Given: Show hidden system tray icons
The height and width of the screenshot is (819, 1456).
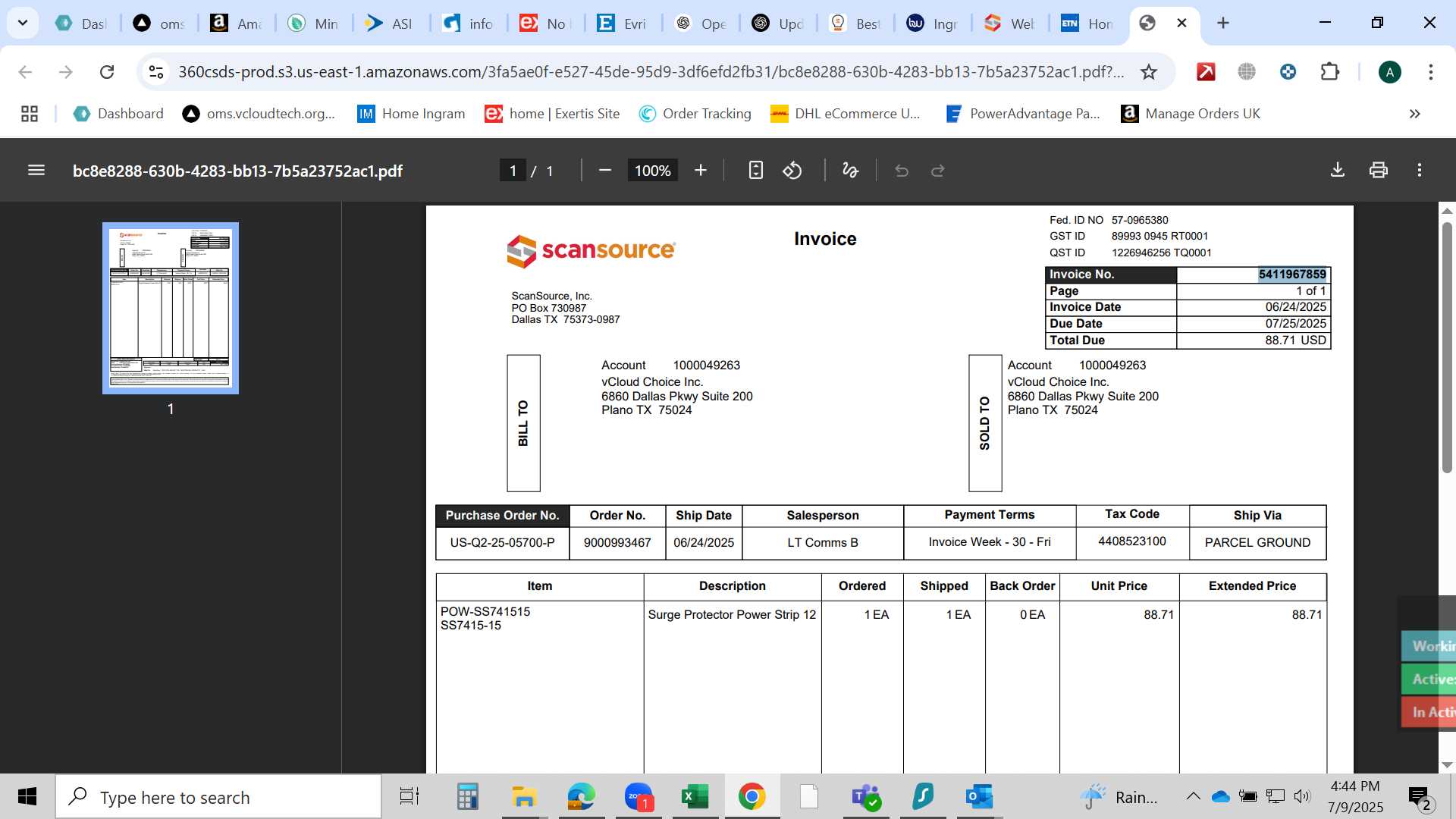Looking at the screenshot, I should (x=1193, y=796).
